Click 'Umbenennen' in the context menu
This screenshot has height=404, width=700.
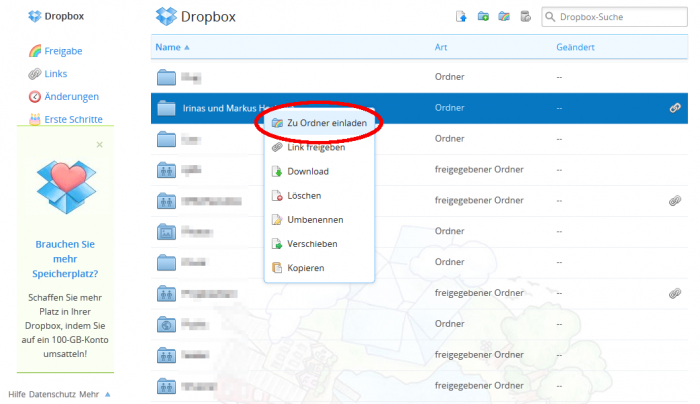tap(314, 219)
